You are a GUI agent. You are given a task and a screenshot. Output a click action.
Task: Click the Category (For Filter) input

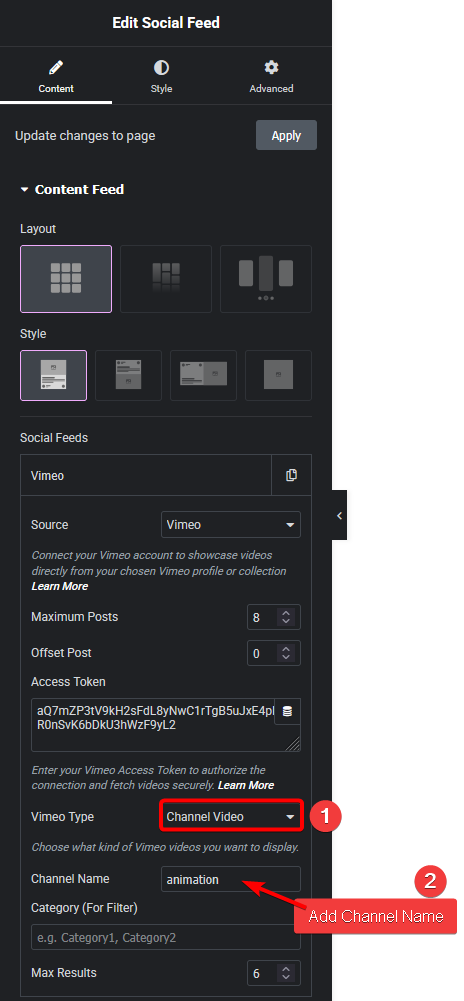tap(166, 937)
